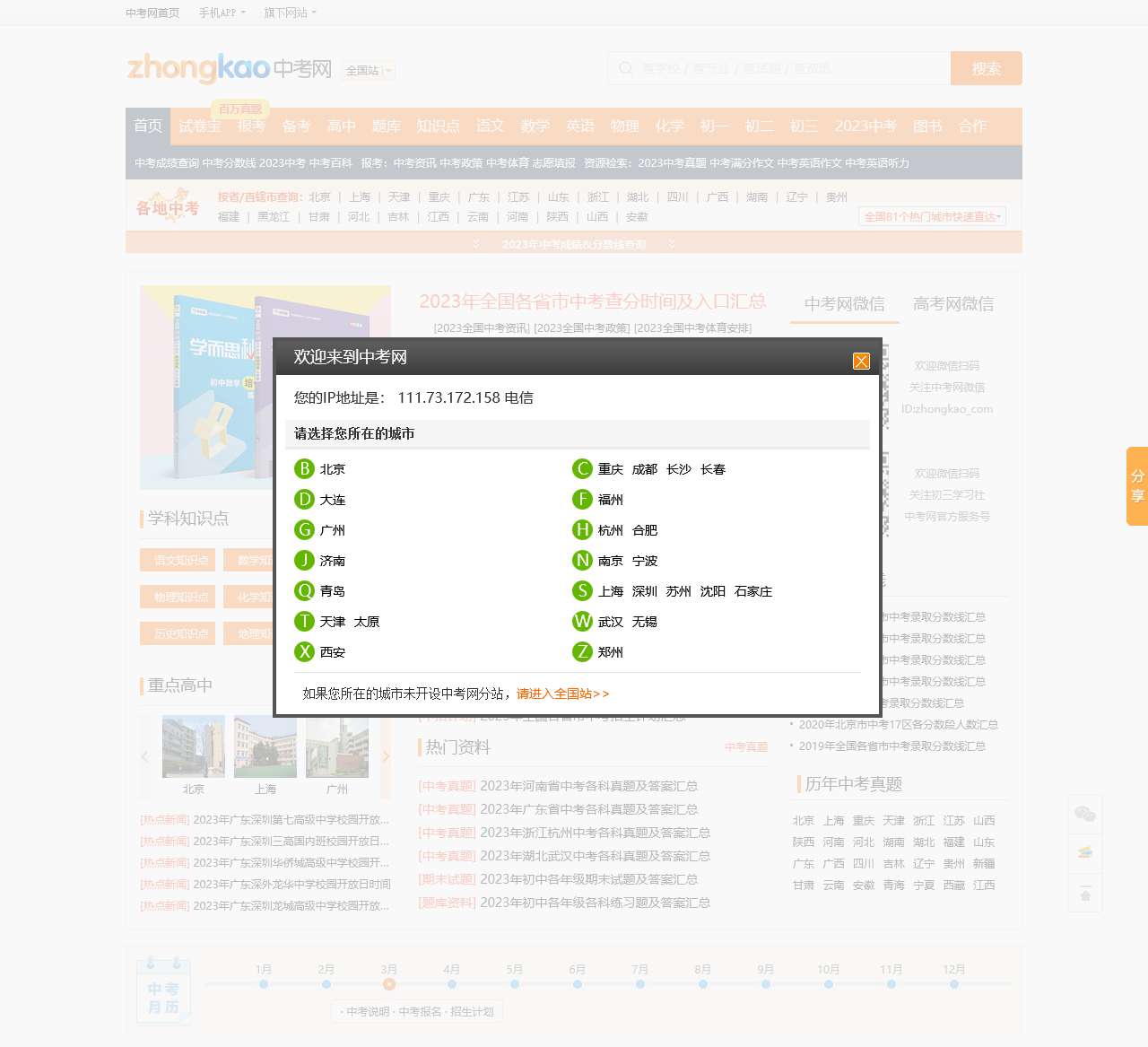Viewport: 1148px width, 1047px height.
Task: Open the 手机APP dropdown in top bar
Action: point(222,13)
